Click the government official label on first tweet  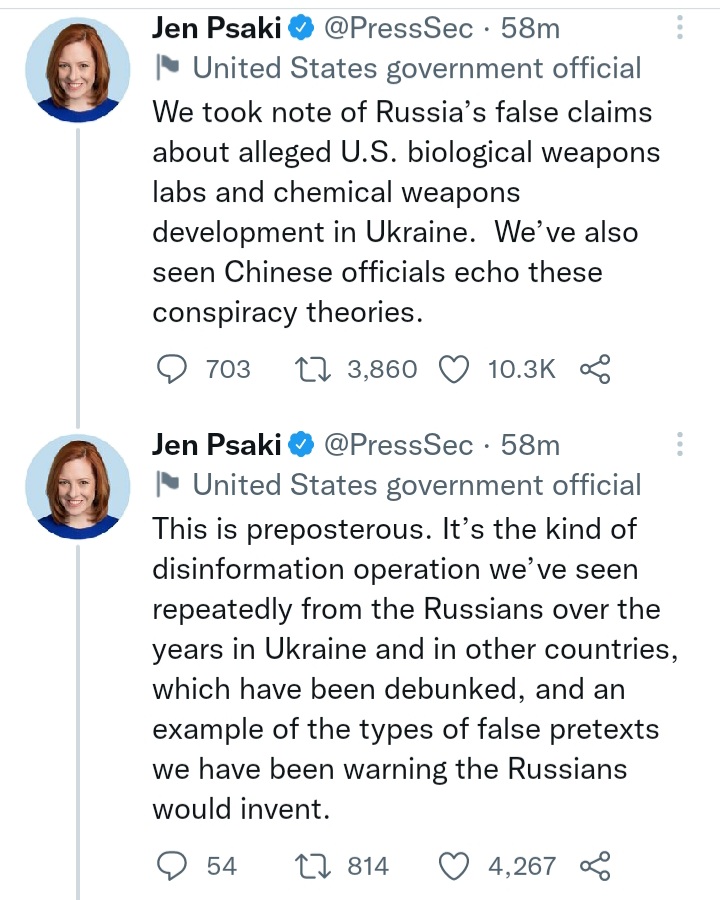416,68
